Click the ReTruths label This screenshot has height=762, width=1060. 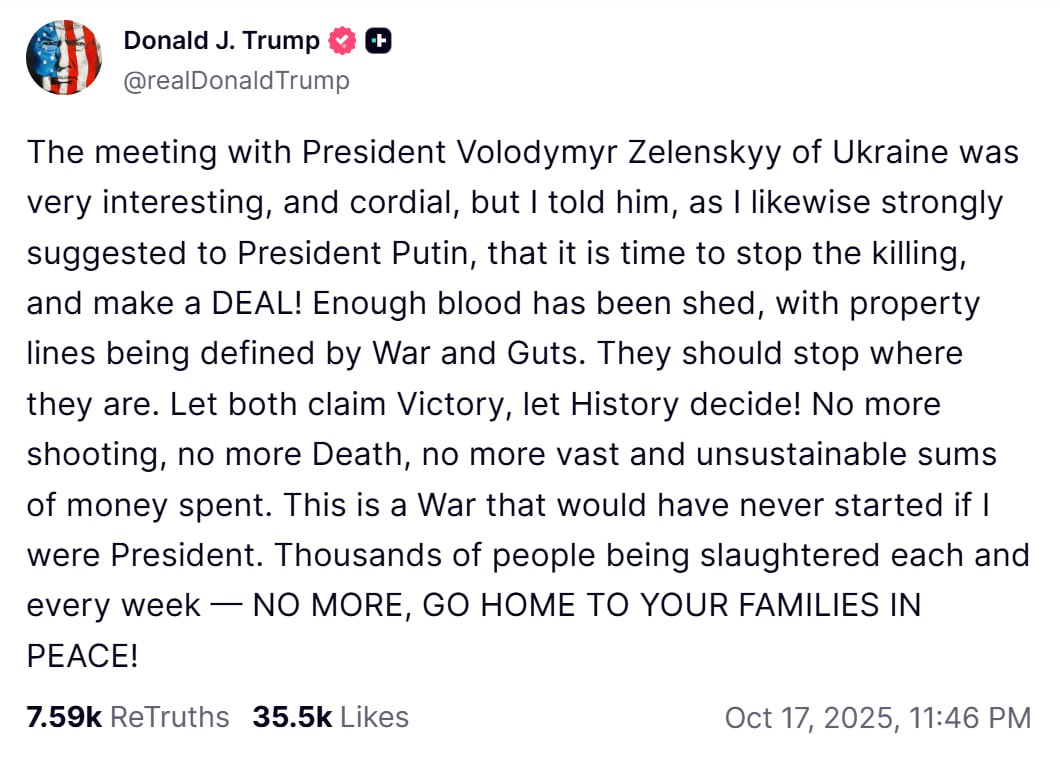(169, 717)
